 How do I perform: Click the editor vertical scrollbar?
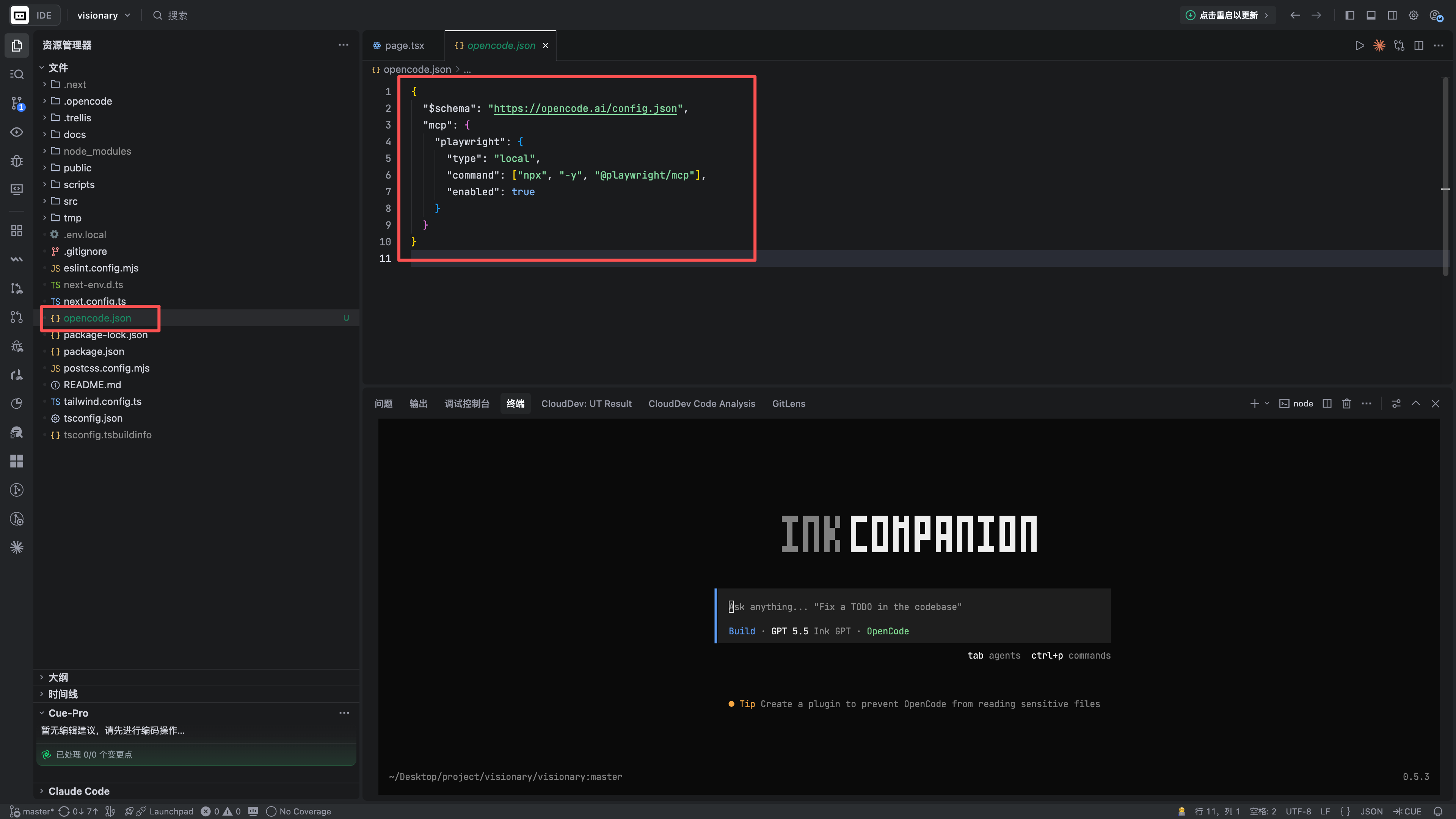click(1445, 176)
